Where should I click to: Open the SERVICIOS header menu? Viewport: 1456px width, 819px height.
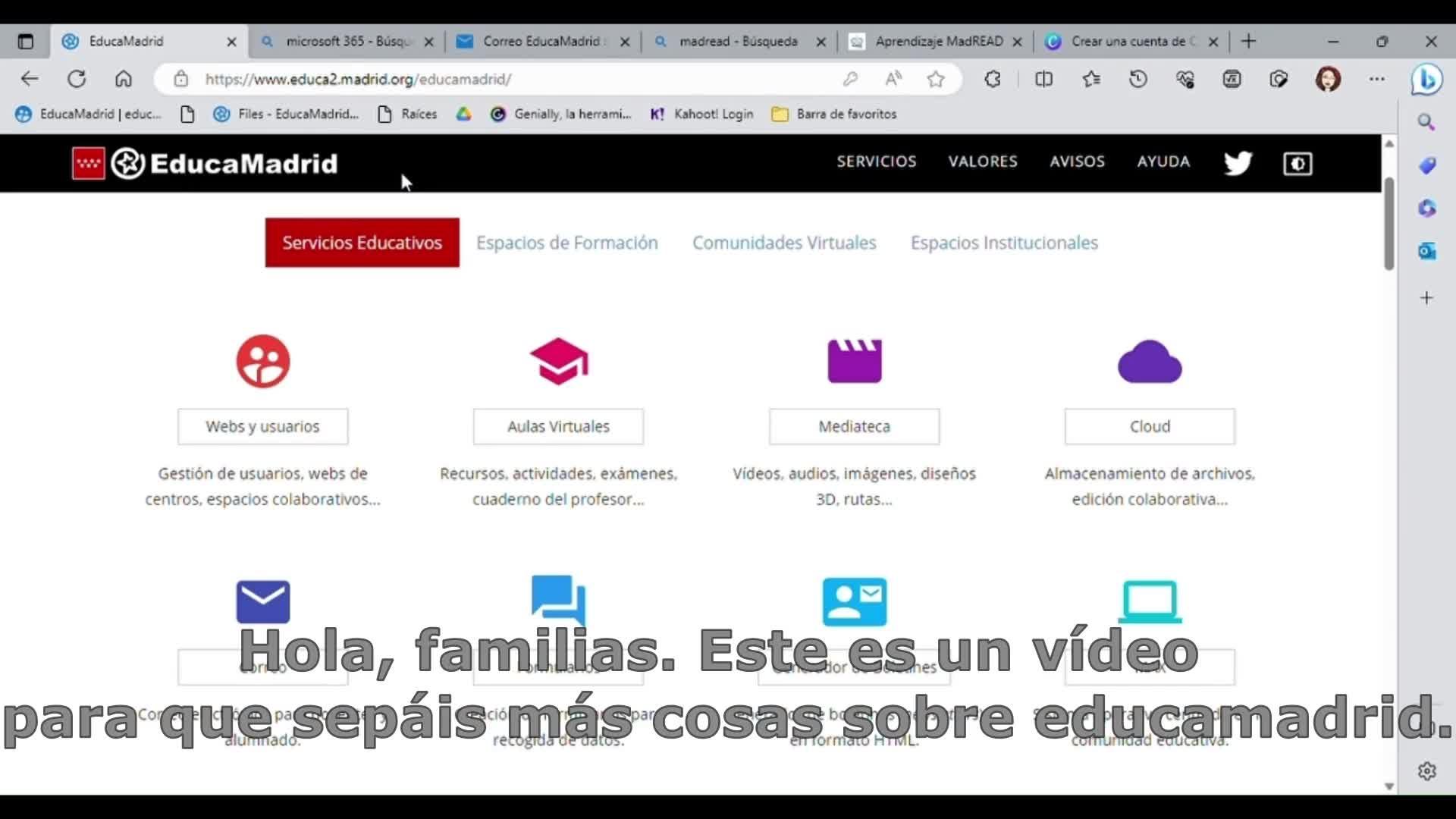[876, 162]
